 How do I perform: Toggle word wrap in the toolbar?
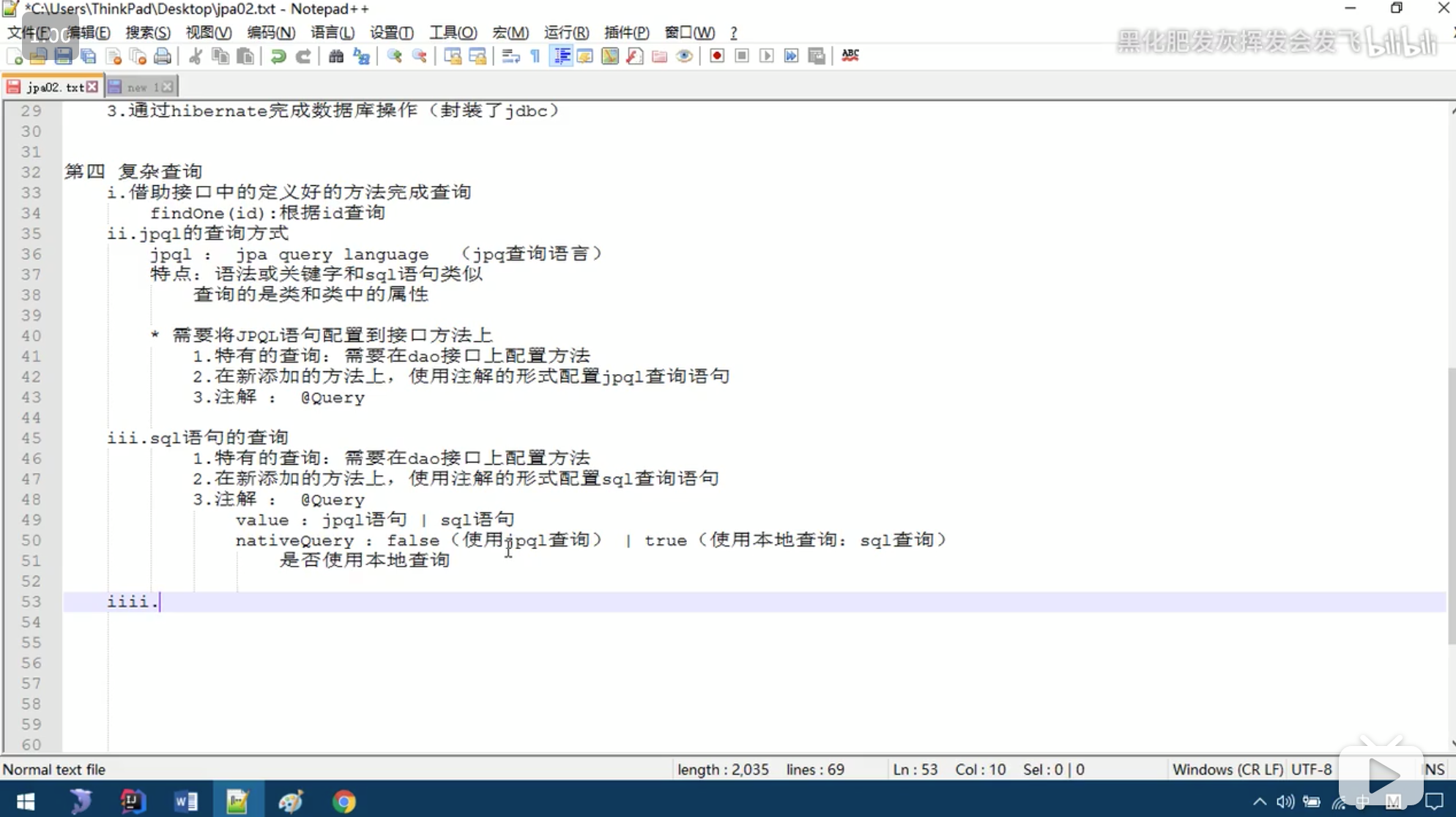[x=510, y=56]
